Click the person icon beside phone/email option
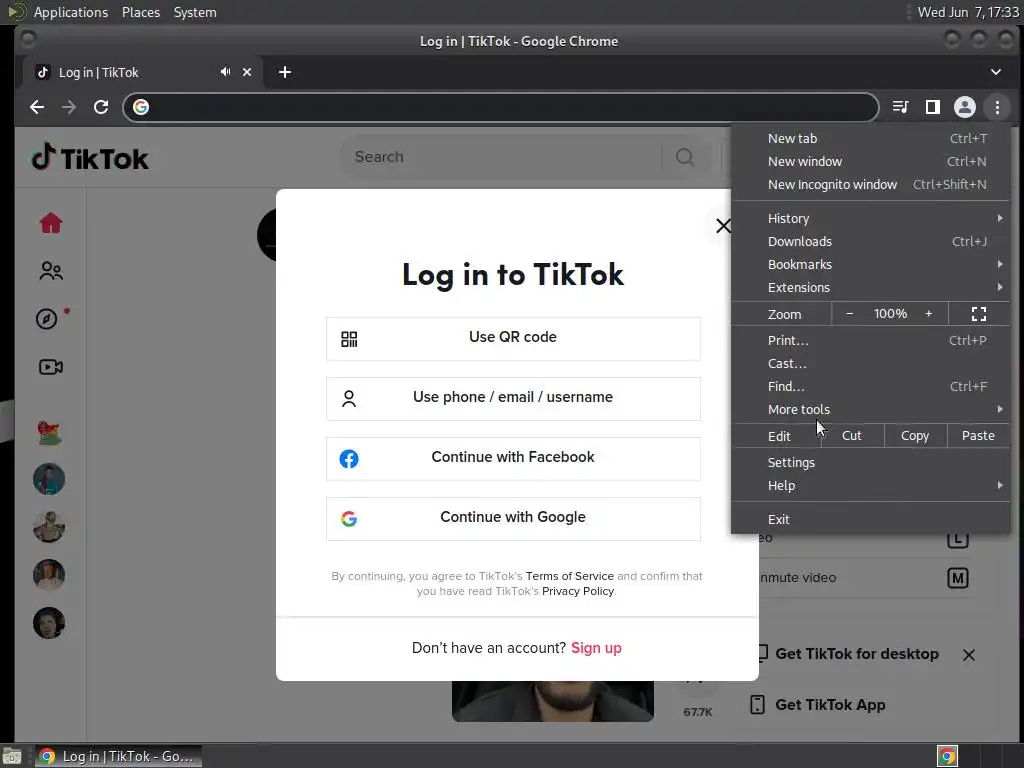The width and height of the screenshot is (1024, 768). point(349,398)
